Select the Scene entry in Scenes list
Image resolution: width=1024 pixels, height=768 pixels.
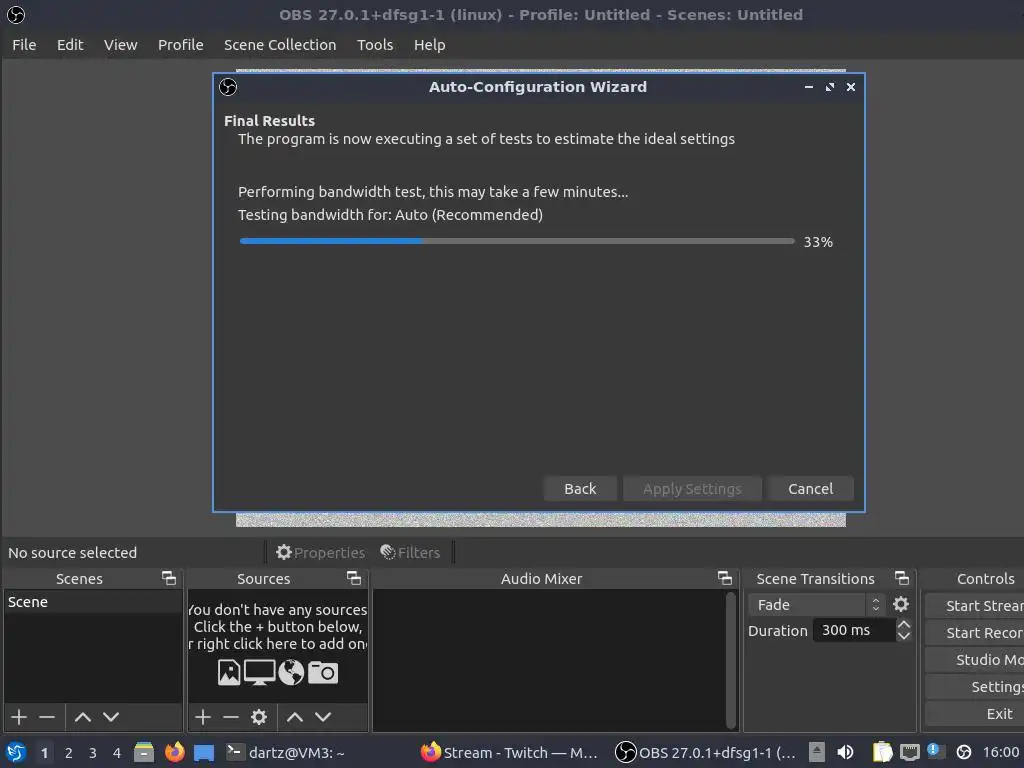pos(93,602)
